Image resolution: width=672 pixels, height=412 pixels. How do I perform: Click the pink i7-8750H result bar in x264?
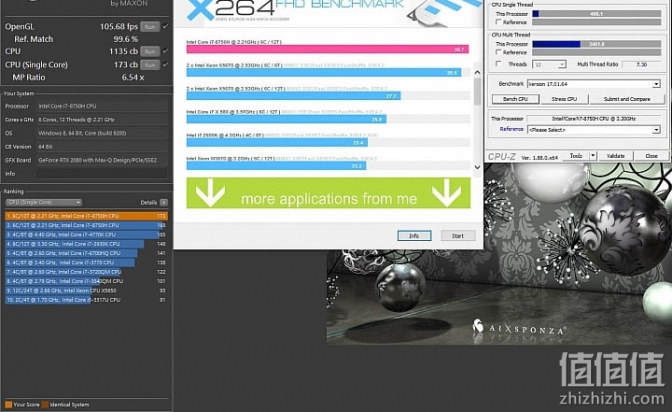tap(327, 49)
